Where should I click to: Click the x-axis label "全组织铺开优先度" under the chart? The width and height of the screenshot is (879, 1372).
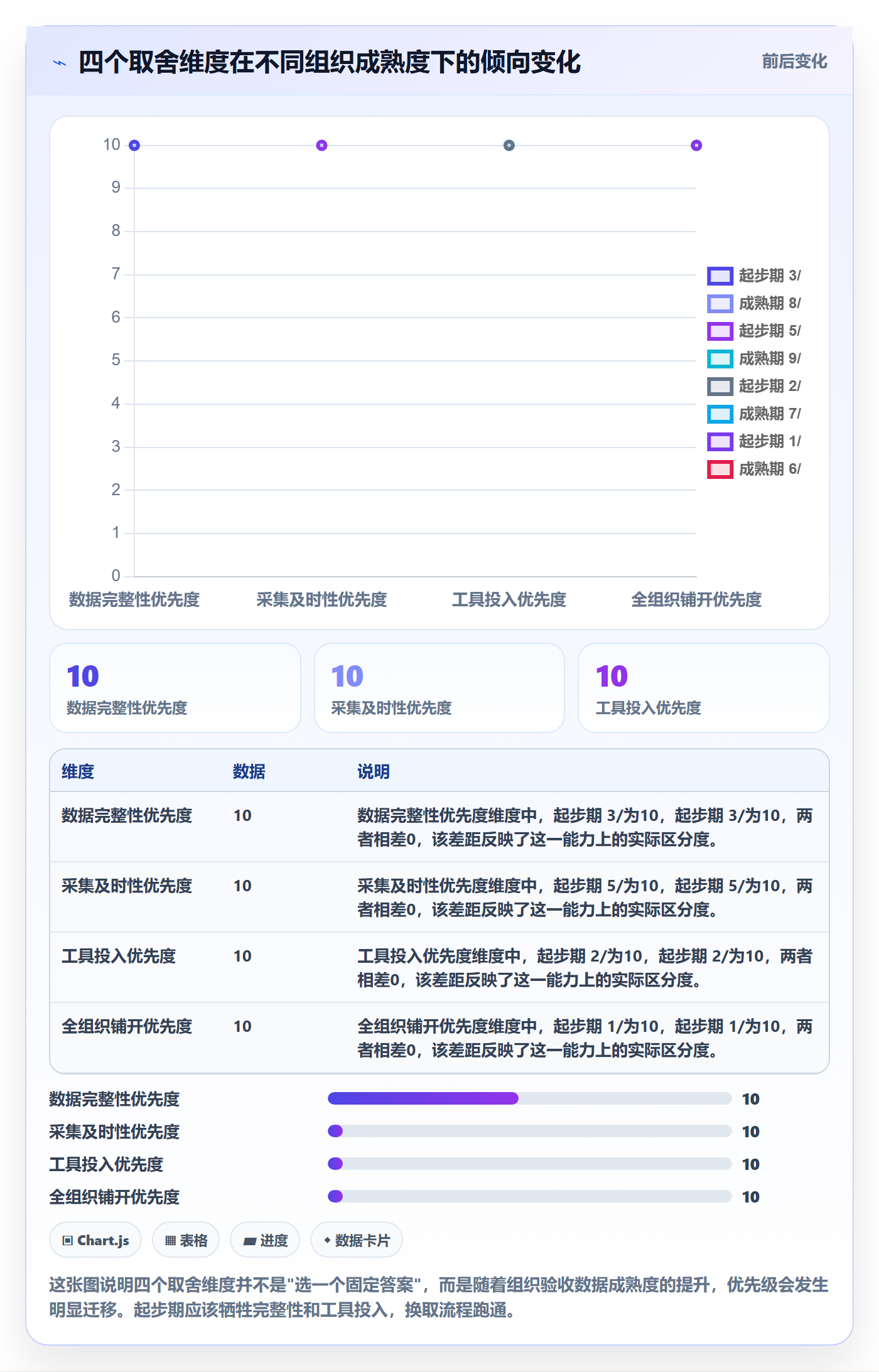(x=696, y=599)
